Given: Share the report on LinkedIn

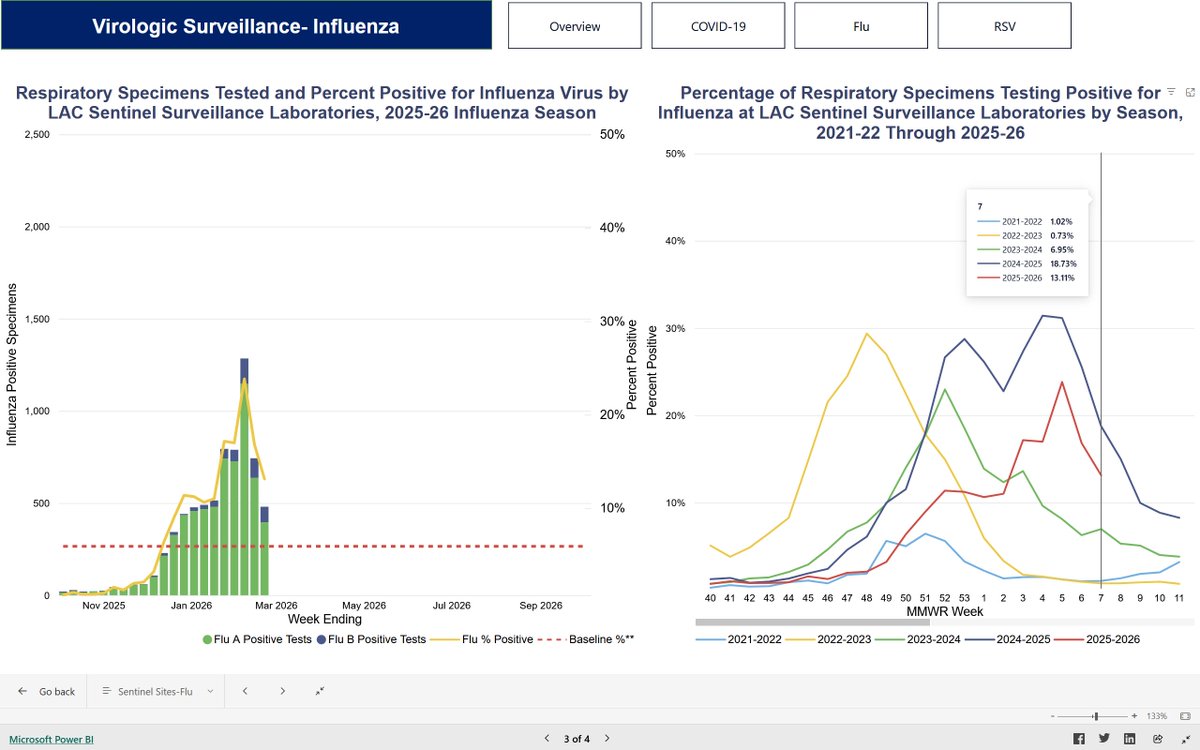Looking at the screenshot, I should [1130, 739].
